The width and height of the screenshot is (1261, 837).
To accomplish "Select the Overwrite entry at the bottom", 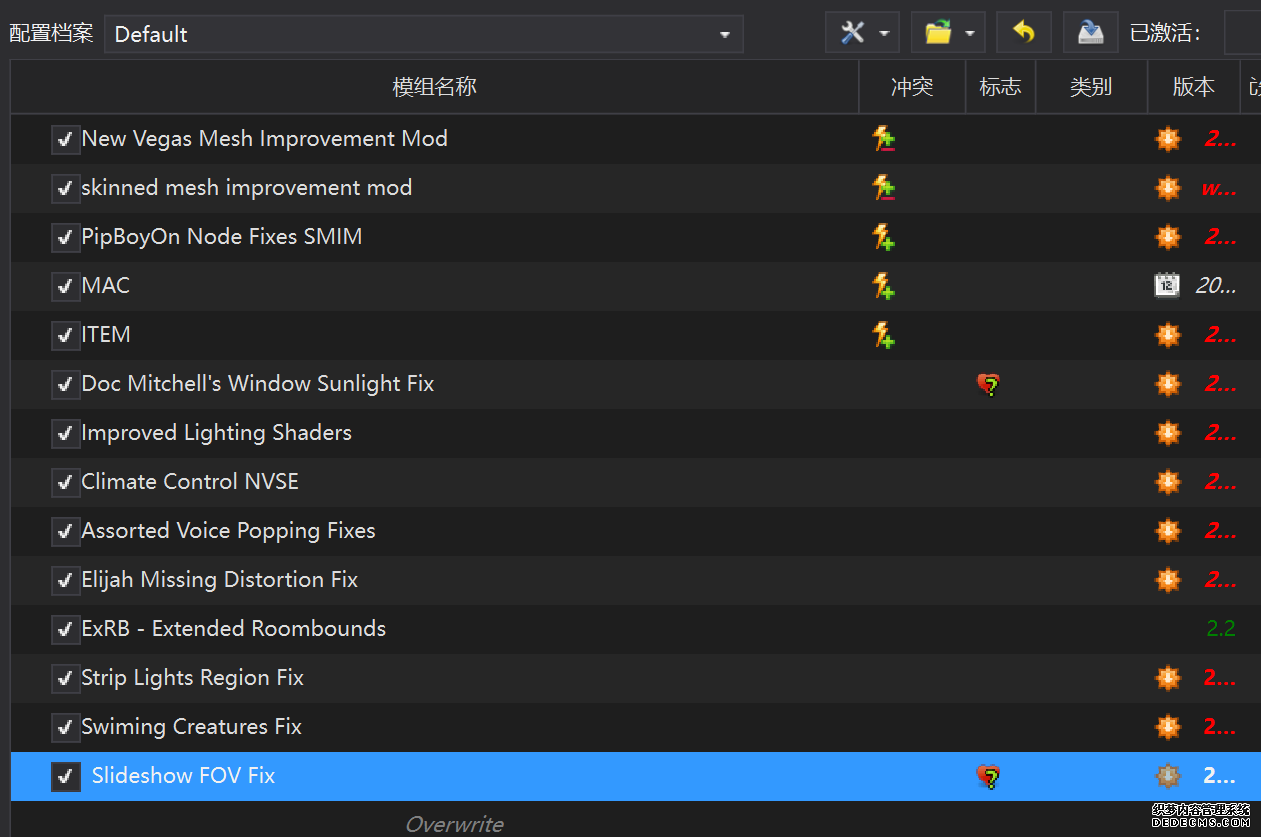I will [x=454, y=824].
